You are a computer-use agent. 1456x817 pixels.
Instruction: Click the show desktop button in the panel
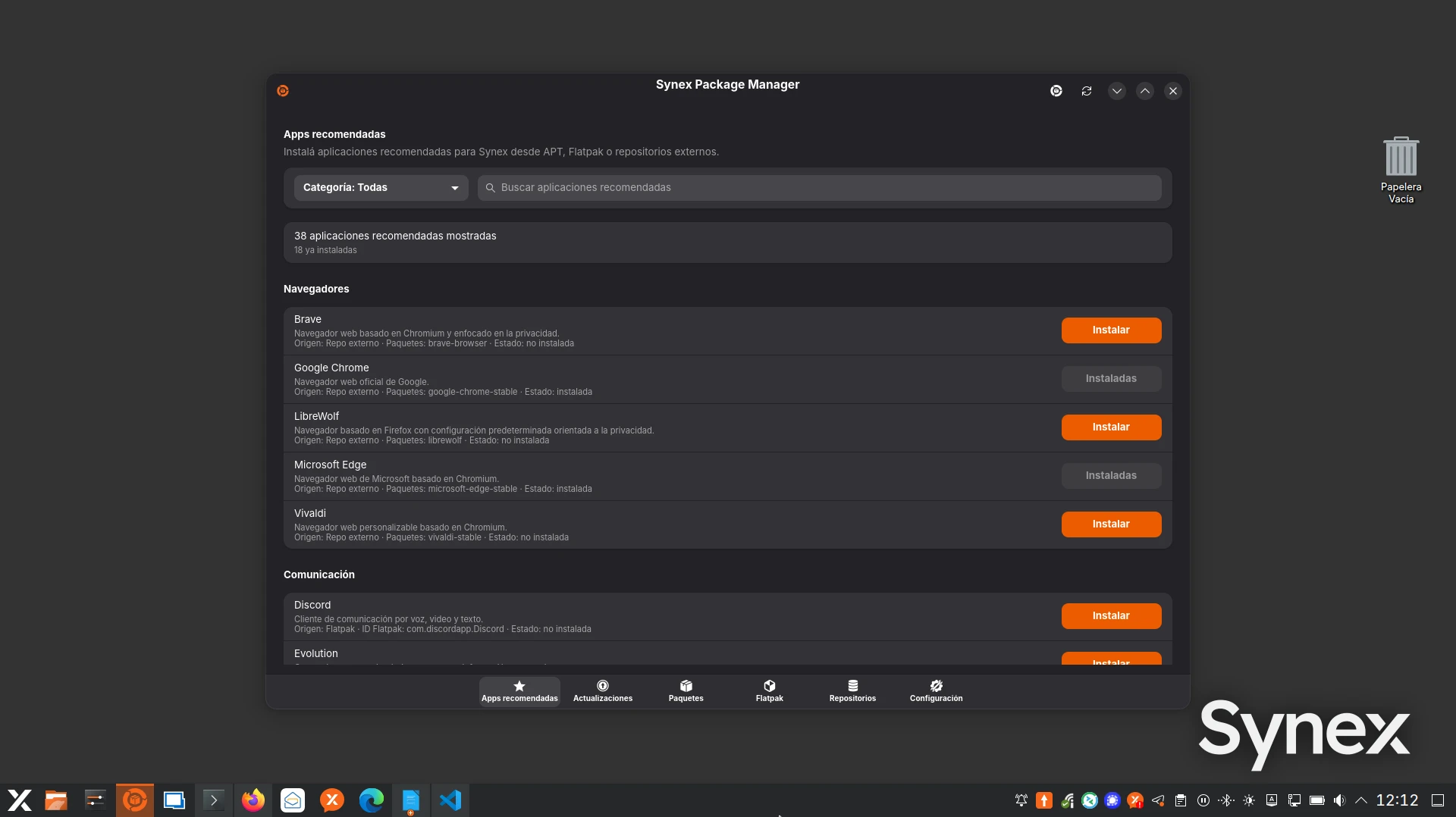(1438, 800)
